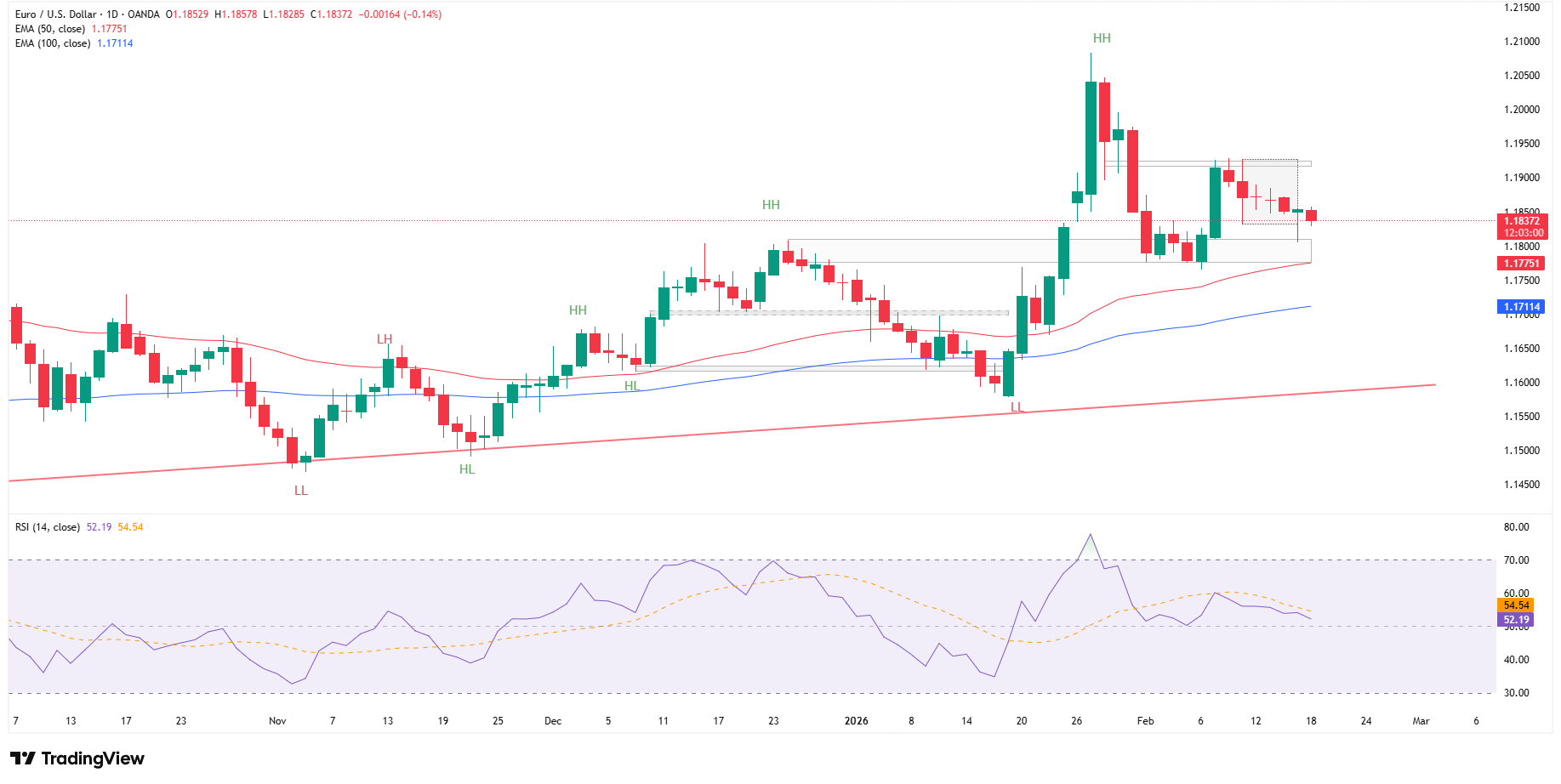Click the green 'HH' swing label

pyautogui.click(x=1101, y=37)
